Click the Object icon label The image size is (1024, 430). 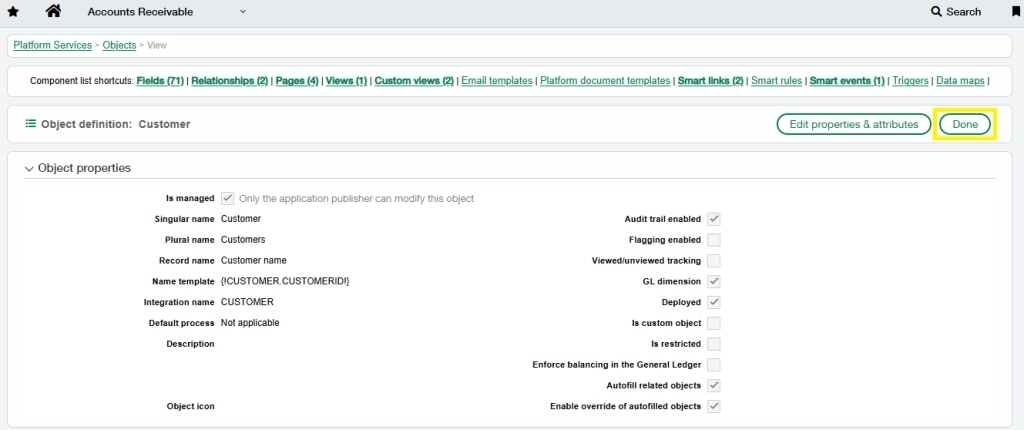tap(191, 406)
